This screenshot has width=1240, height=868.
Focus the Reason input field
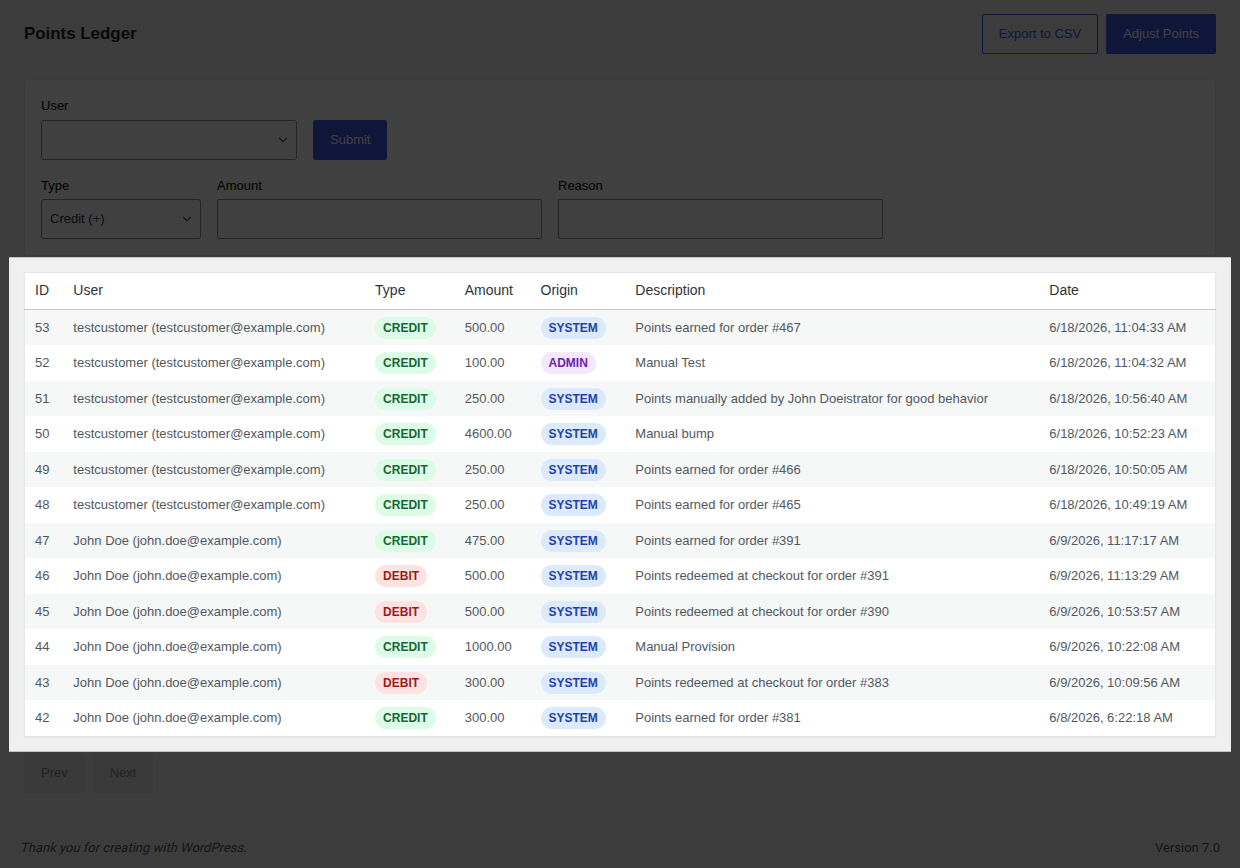click(x=720, y=219)
